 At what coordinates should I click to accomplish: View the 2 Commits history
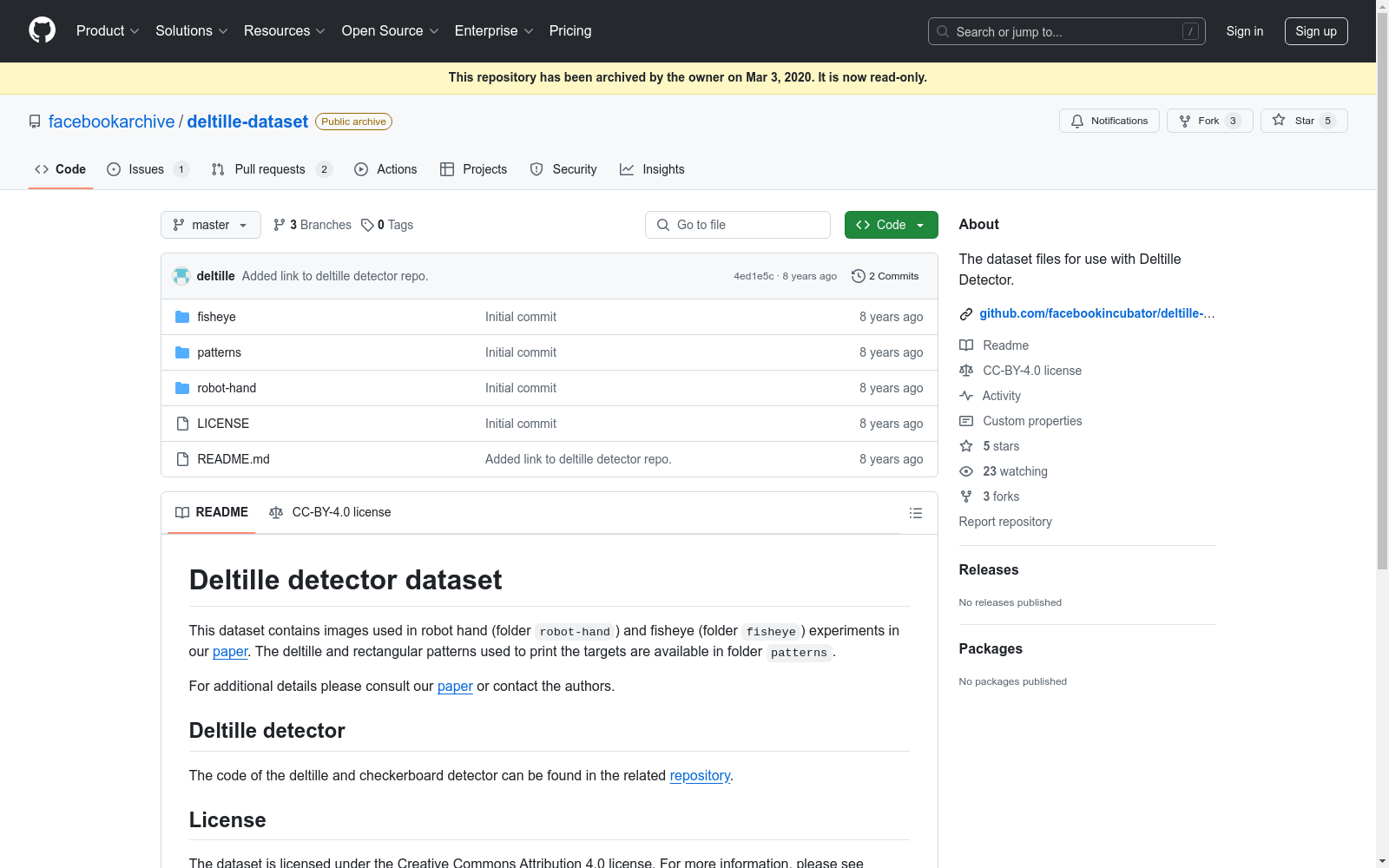[x=885, y=276]
